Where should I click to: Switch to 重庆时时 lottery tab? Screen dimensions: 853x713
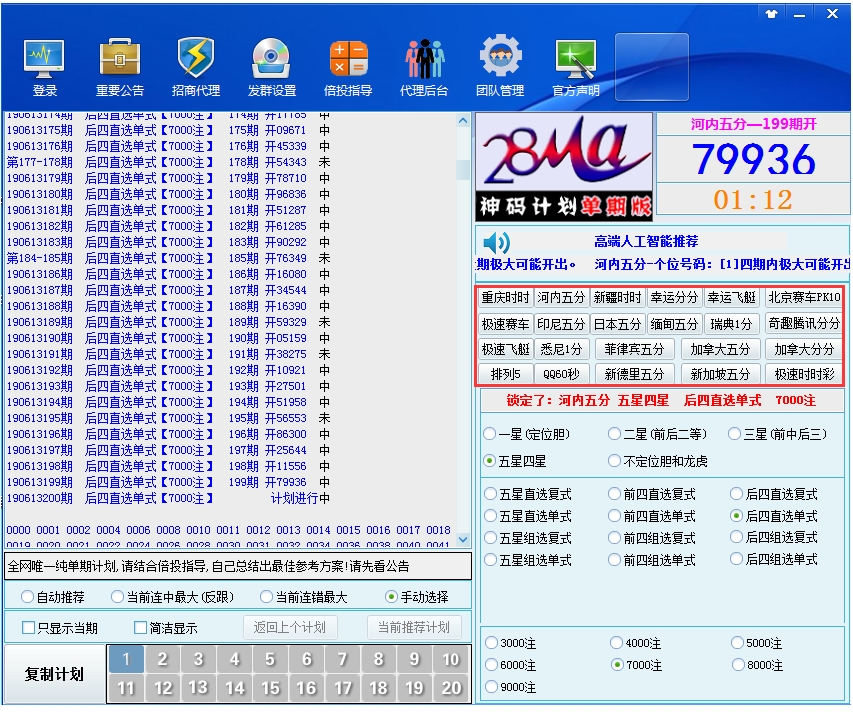[505, 298]
